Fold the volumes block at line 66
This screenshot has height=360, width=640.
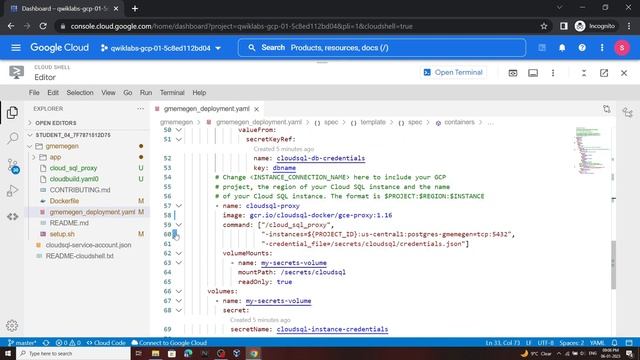[x=179, y=291]
